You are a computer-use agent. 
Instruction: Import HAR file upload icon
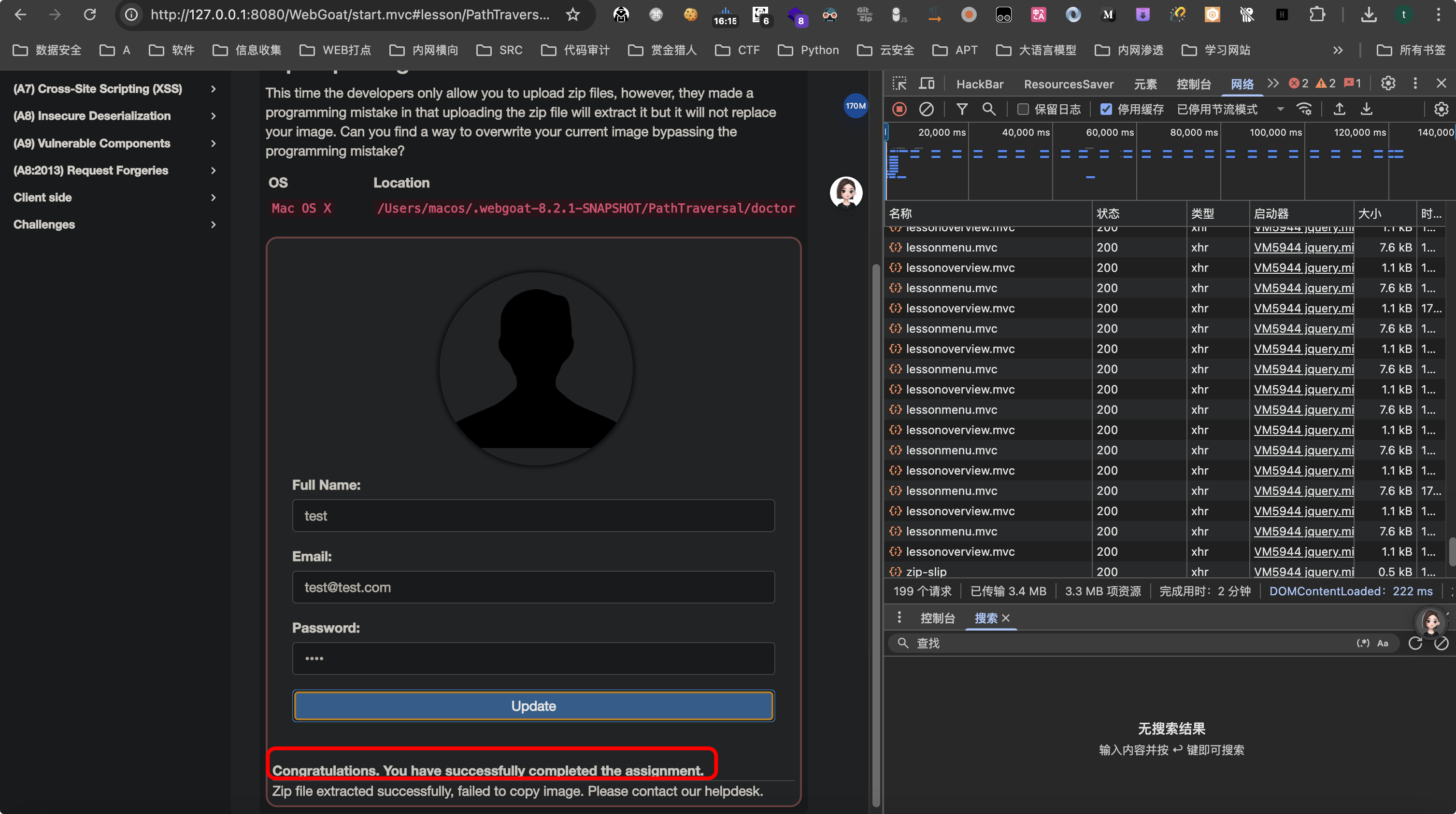tap(1339, 109)
